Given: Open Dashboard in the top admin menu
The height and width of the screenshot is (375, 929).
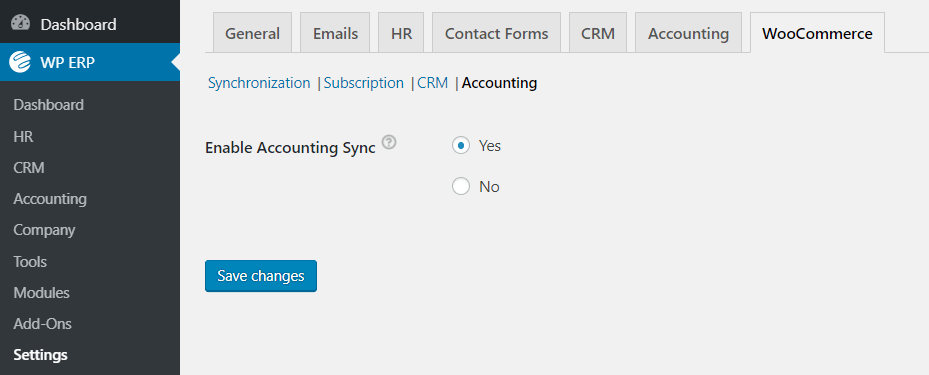Looking at the screenshot, I should pos(89,24).
